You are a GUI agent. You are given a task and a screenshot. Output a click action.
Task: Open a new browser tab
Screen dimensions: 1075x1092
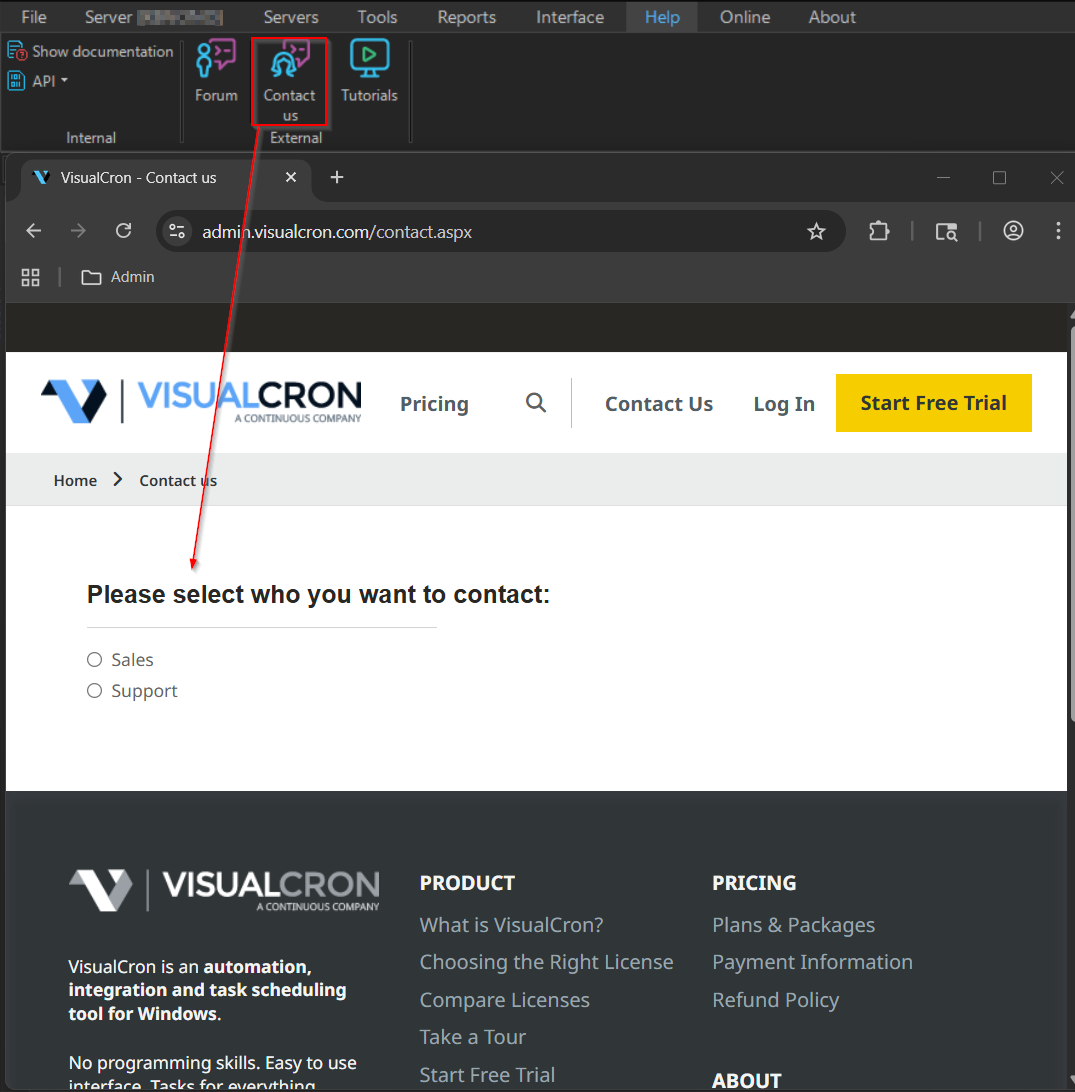[x=337, y=177]
